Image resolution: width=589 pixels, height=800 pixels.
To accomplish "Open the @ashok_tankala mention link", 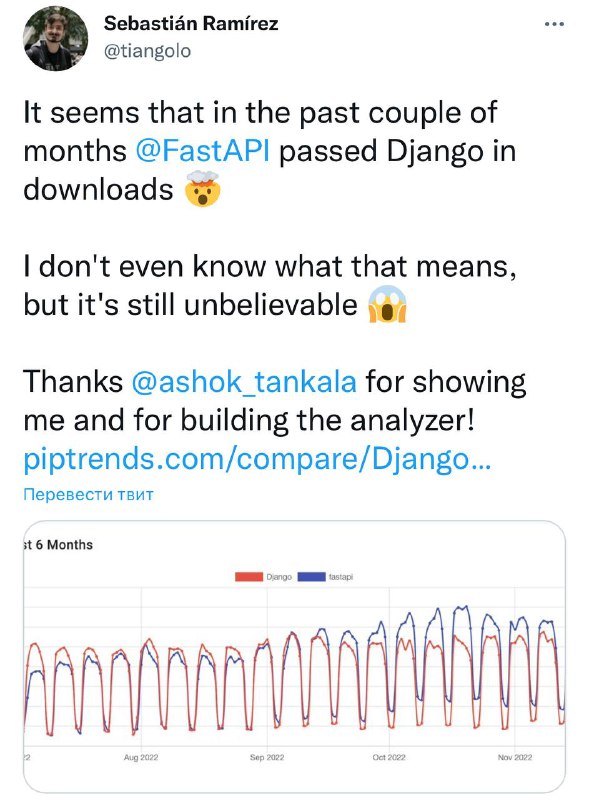I will (x=244, y=382).
